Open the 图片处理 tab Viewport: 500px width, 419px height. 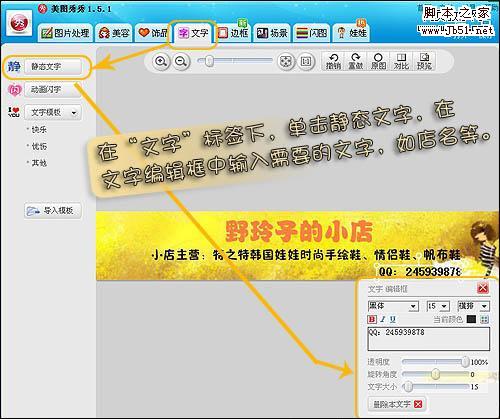65,33
